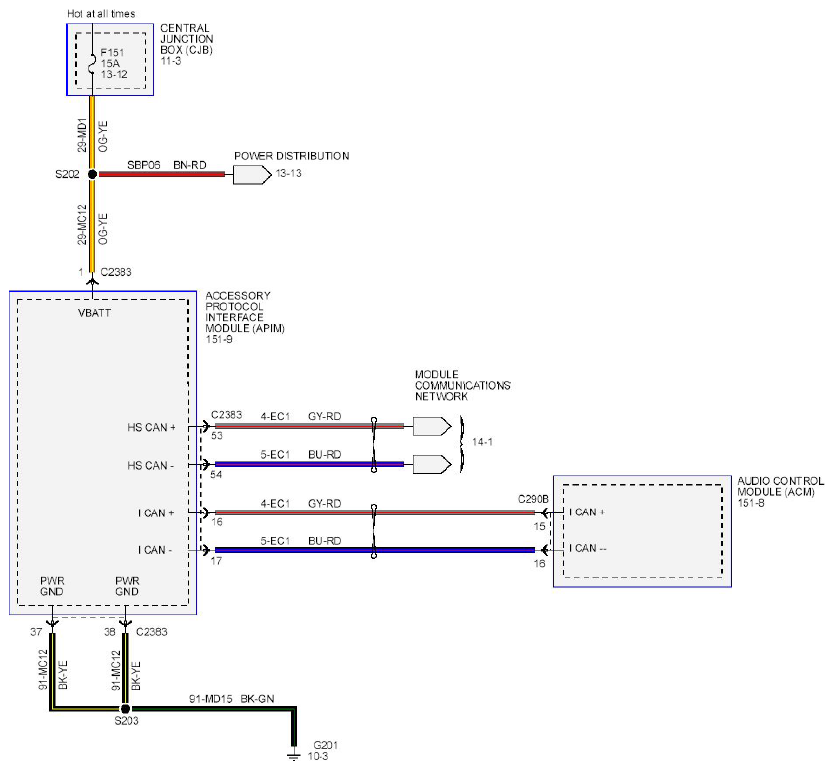Click the "F151" fuse designation
This screenshot has width=834, height=770.
tap(112, 53)
